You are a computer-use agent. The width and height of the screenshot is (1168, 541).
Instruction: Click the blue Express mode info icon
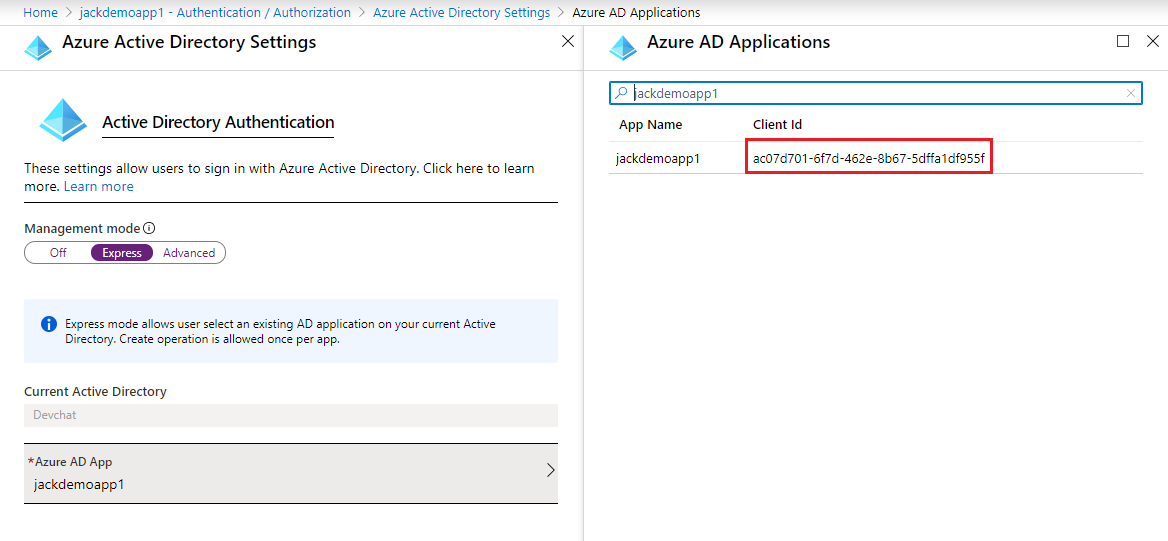pyautogui.click(x=48, y=324)
